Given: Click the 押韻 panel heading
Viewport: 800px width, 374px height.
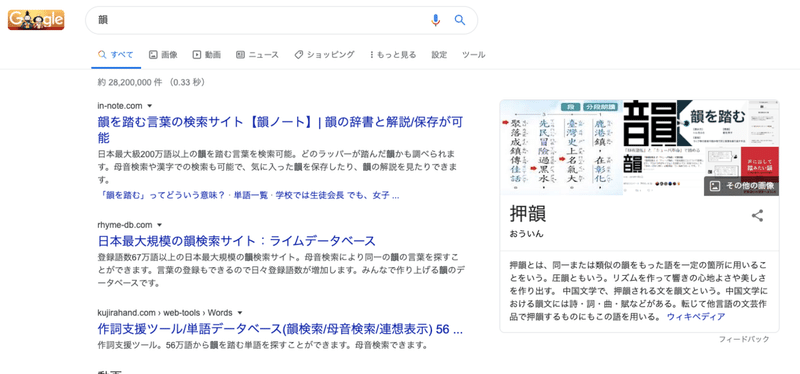Looking at the screenshot, I should click(528, 214).
